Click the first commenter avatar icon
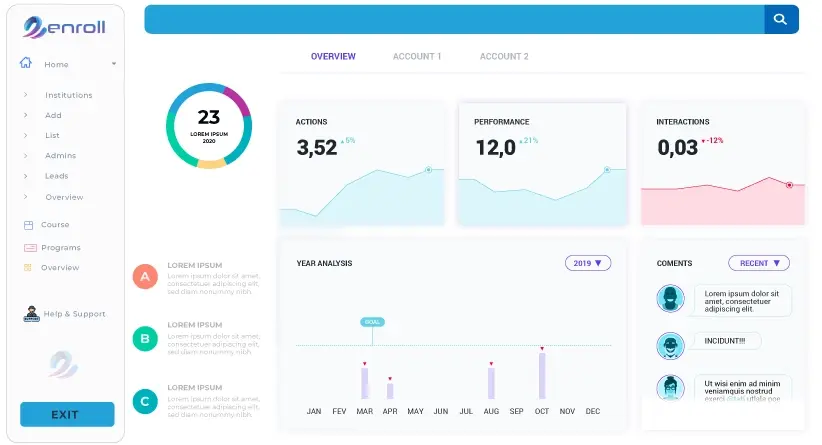The image size is (822, 445). pyautogui.click(x=670, y=298)
